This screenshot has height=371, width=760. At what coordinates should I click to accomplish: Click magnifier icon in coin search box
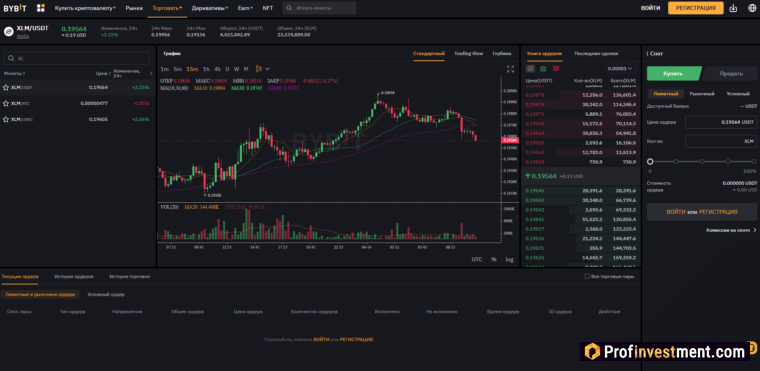tap(11, 58)
